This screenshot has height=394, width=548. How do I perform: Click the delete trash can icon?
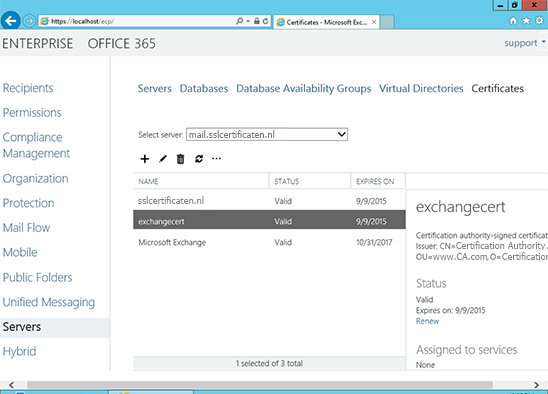pyautogui.click(x=180, y=159)
